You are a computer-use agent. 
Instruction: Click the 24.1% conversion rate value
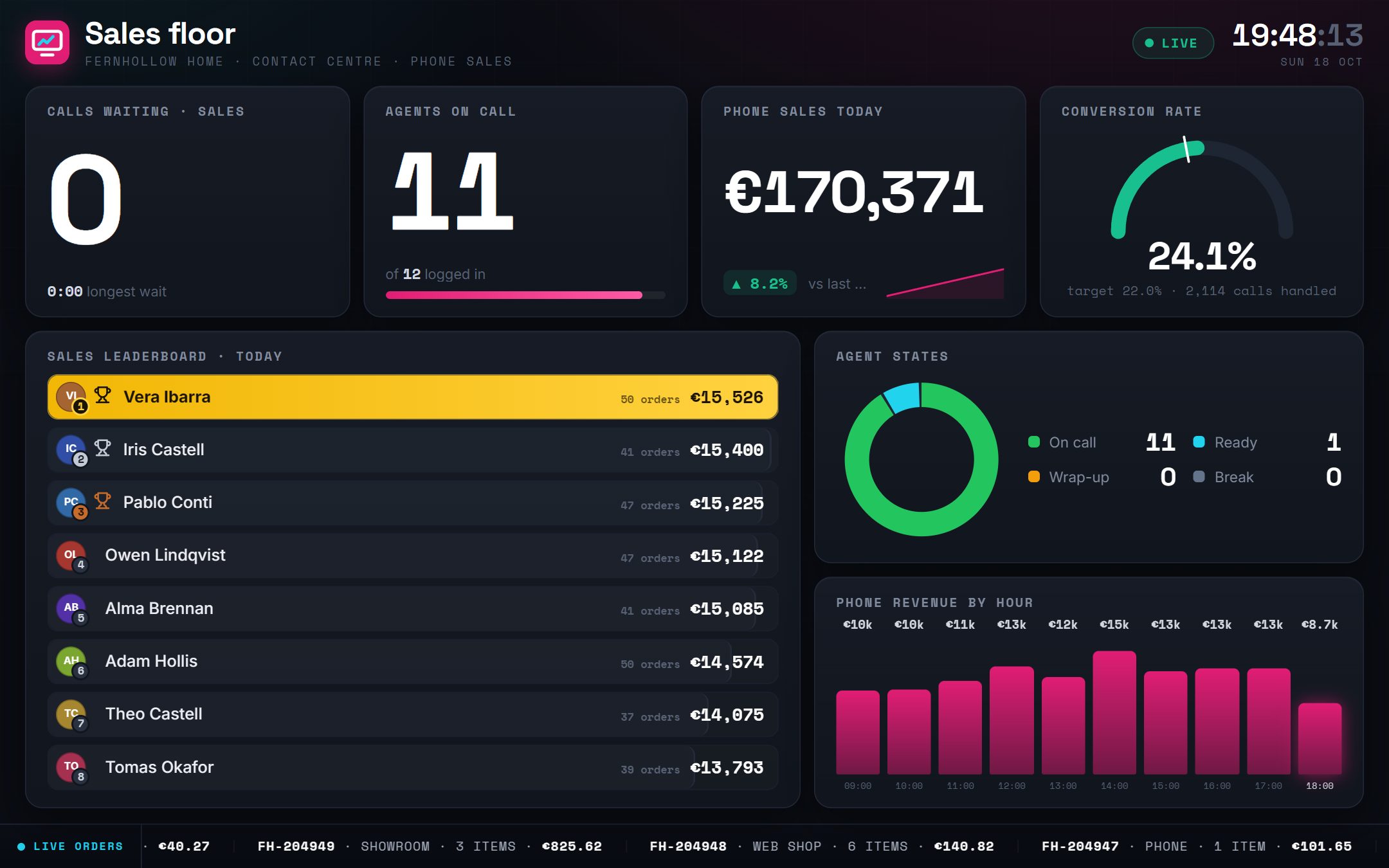point(1202,256)
